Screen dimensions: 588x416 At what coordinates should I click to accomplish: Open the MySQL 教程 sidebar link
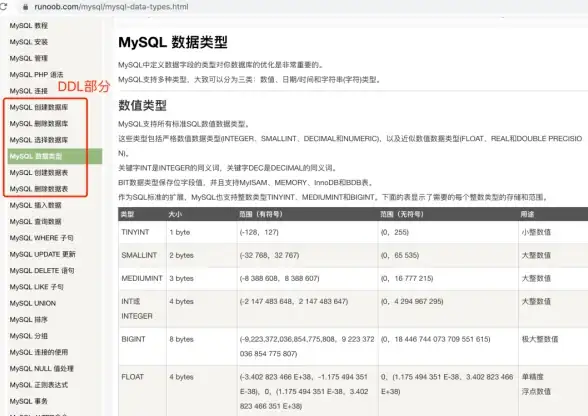pos(28,26)
